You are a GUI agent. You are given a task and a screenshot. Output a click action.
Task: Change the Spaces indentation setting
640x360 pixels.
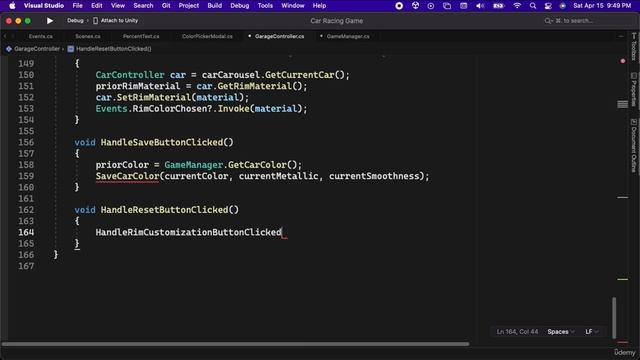pos(561,332)
